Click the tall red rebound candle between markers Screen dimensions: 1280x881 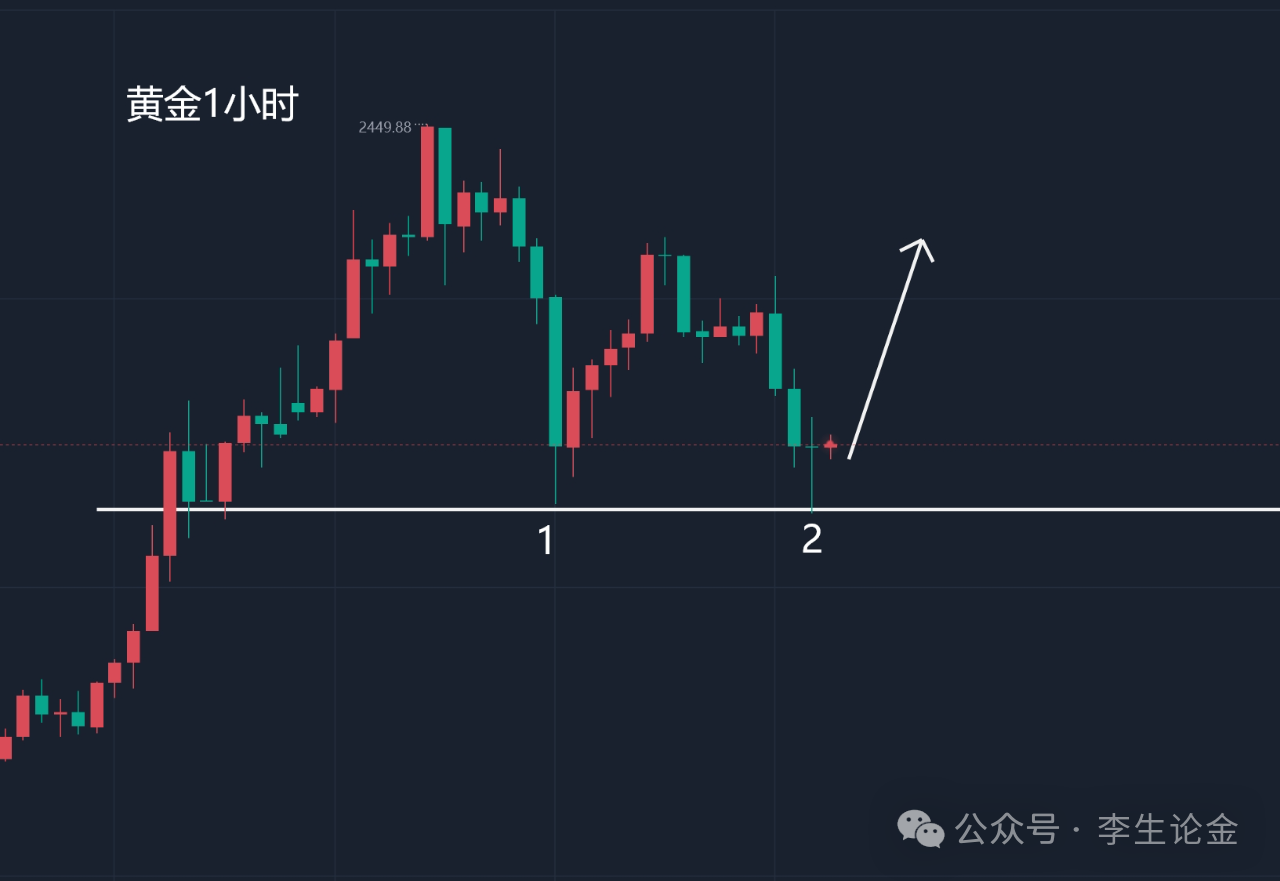(647, 294)
